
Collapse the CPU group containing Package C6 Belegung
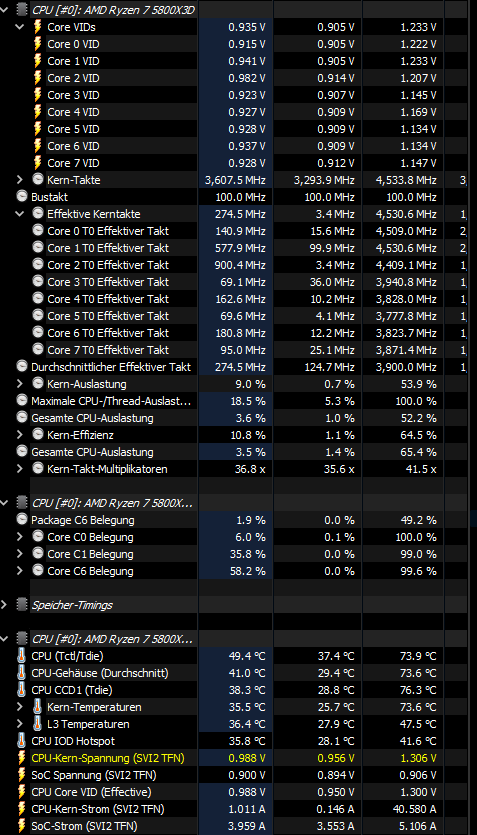coord(5,503)
